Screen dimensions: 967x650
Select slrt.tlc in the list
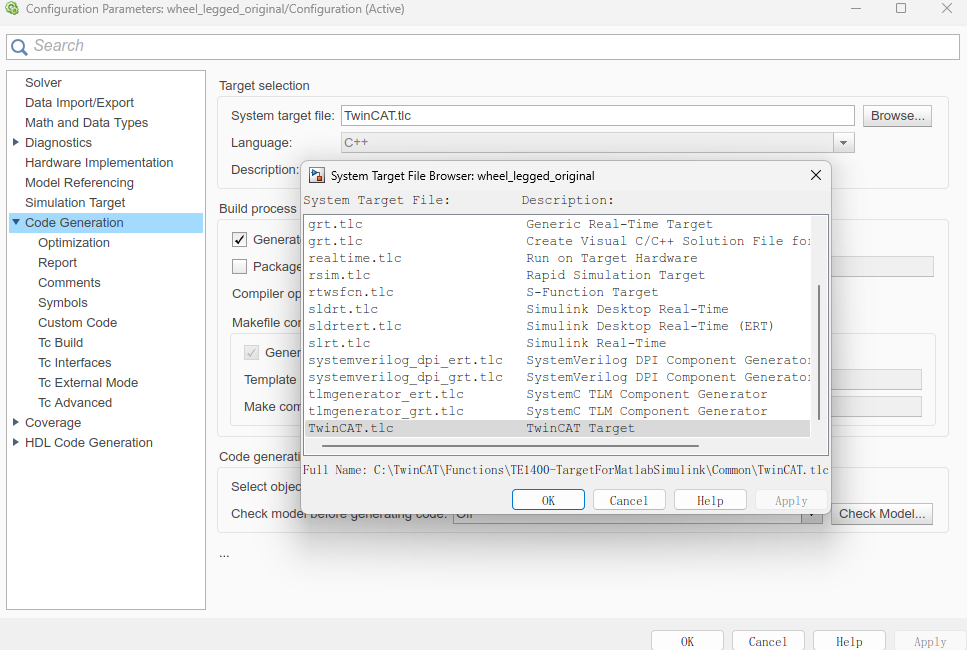pos(558,344)
